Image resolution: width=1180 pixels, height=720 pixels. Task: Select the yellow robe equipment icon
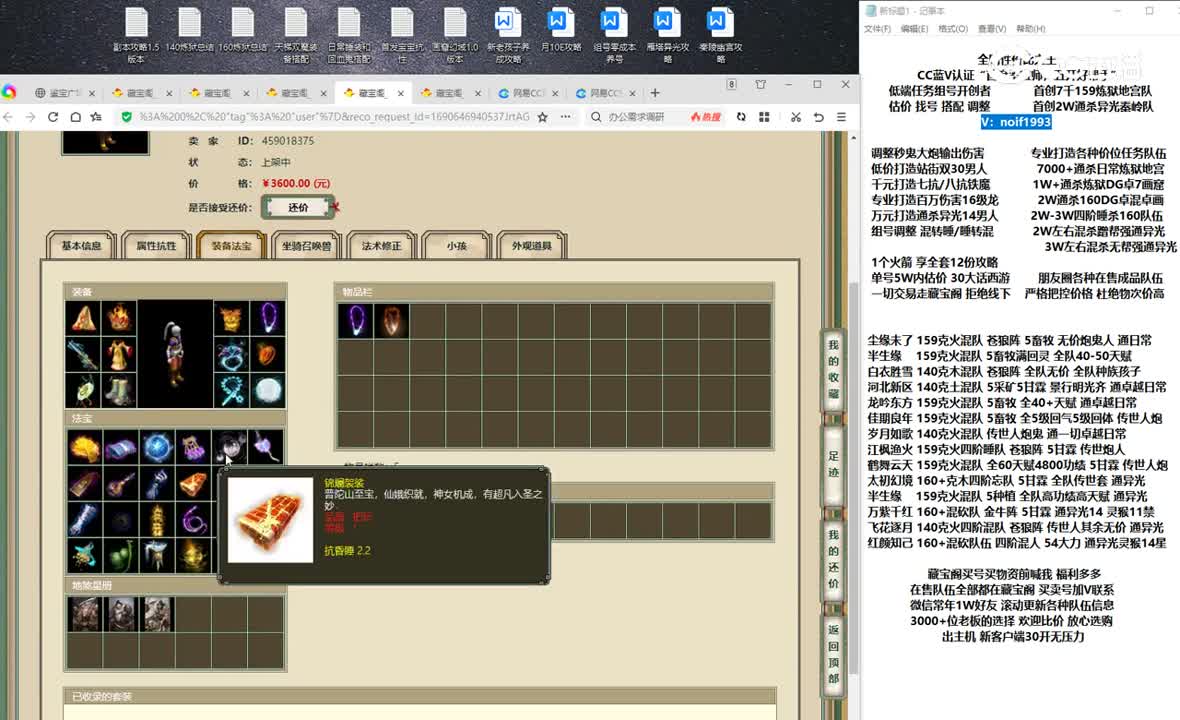(x=119, y=354)
